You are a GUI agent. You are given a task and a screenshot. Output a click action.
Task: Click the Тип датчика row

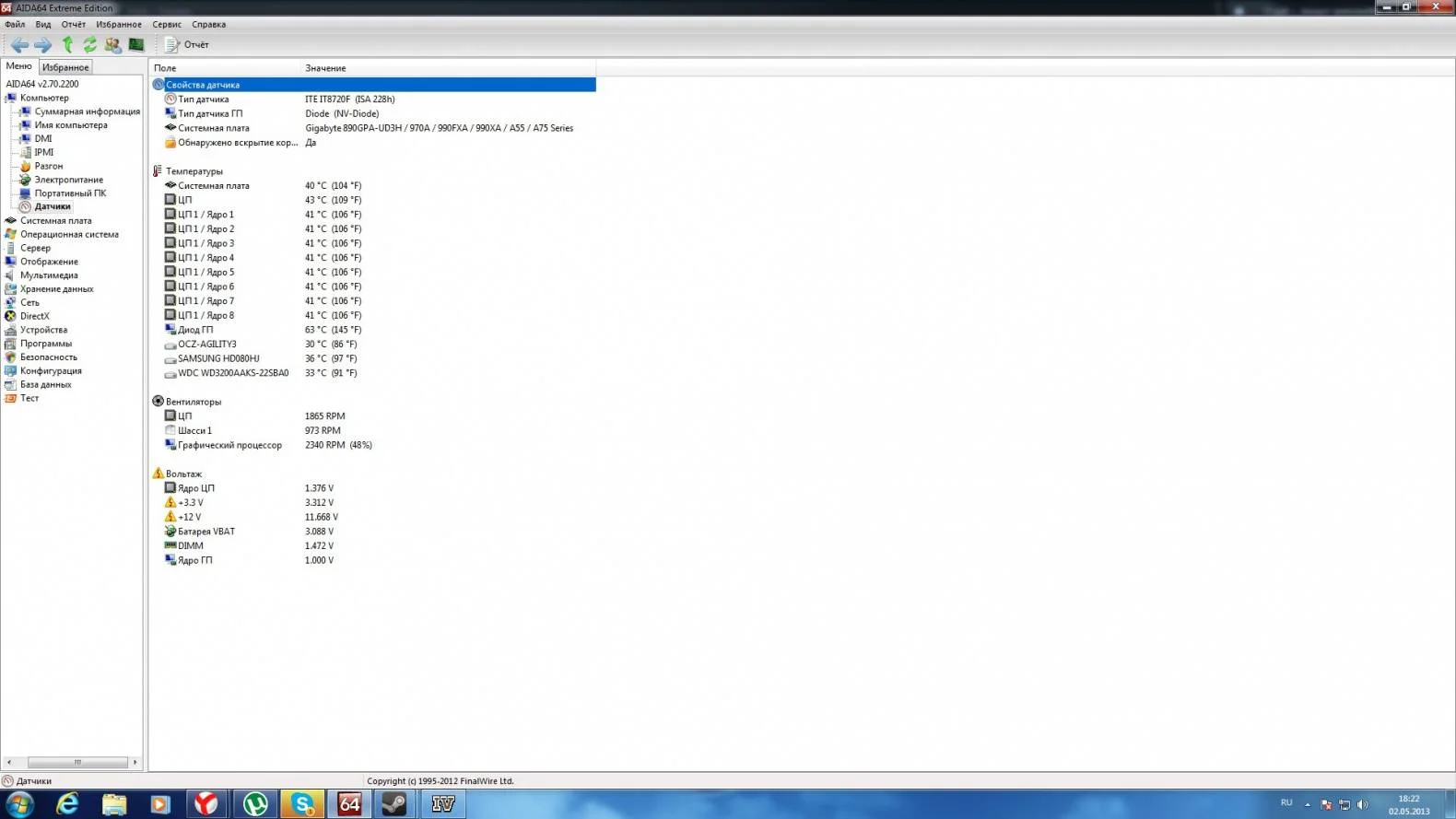click(373, 99)
